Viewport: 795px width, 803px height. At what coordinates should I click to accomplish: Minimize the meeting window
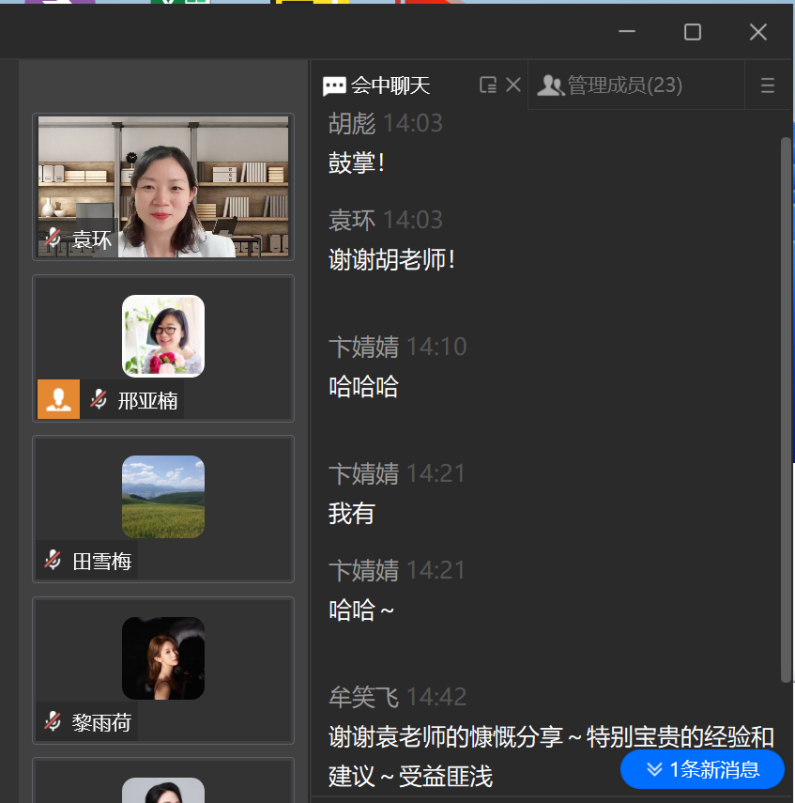626,32
